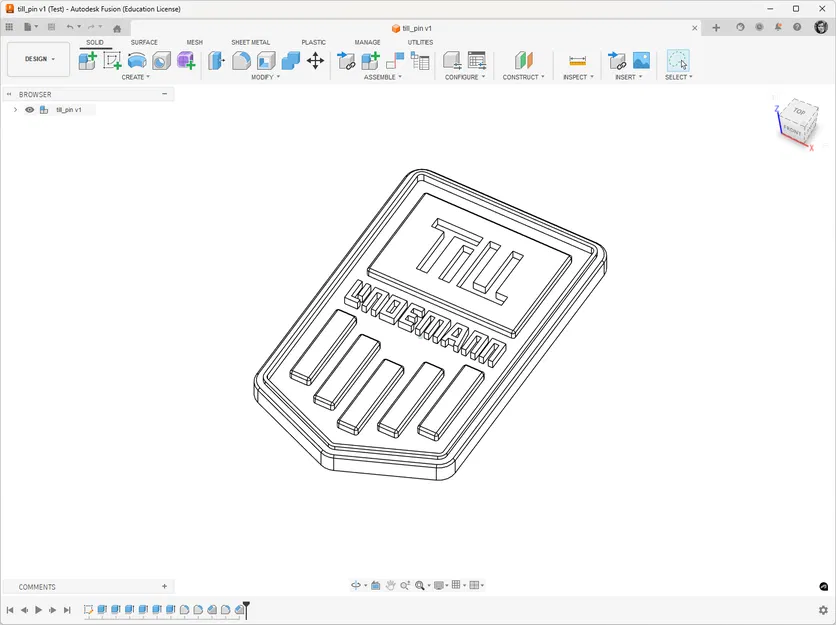Image resolution: width=836 pixels, height=625 pixels.
Task: Open the Surface ribbon tab
Action: (144, 43)
